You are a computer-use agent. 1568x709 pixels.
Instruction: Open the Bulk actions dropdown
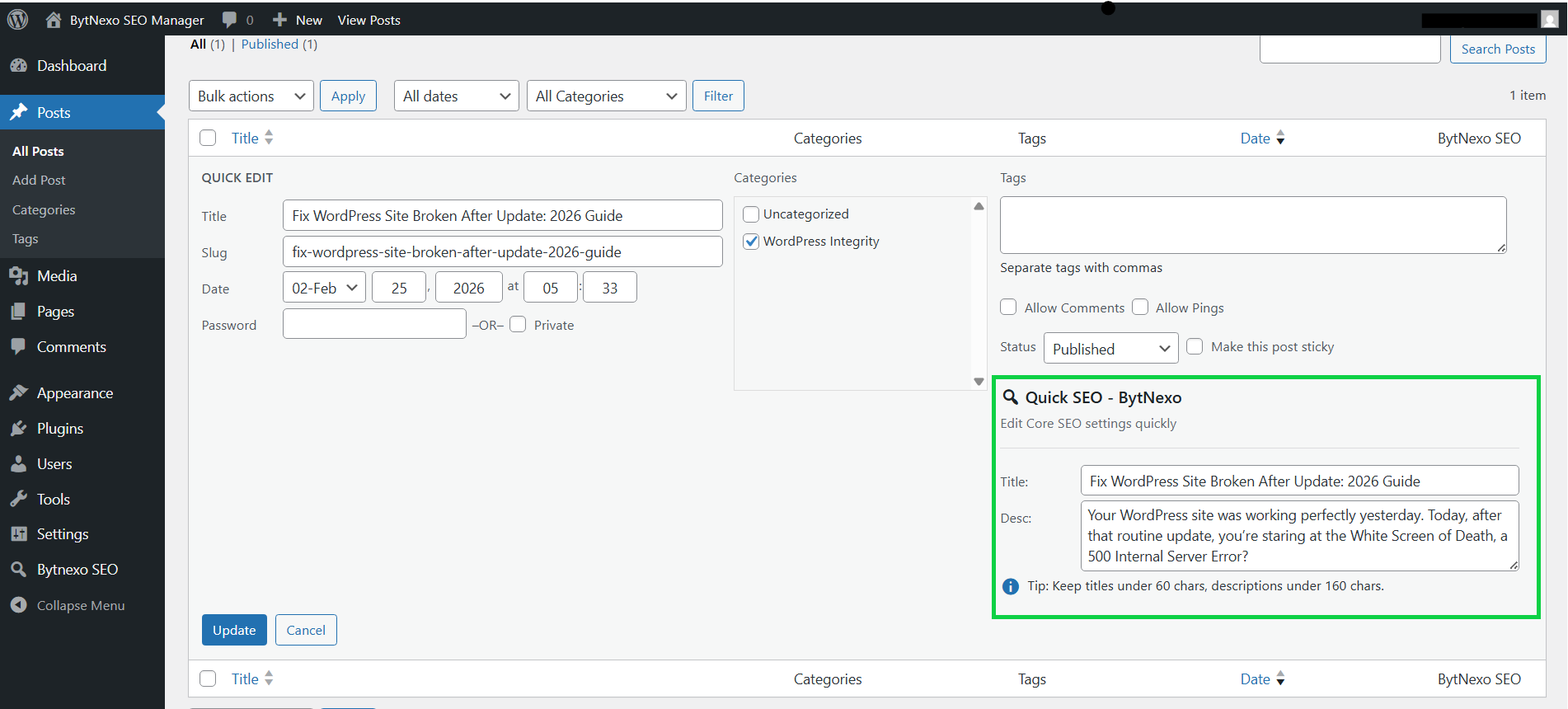click(x=251, y=96)
